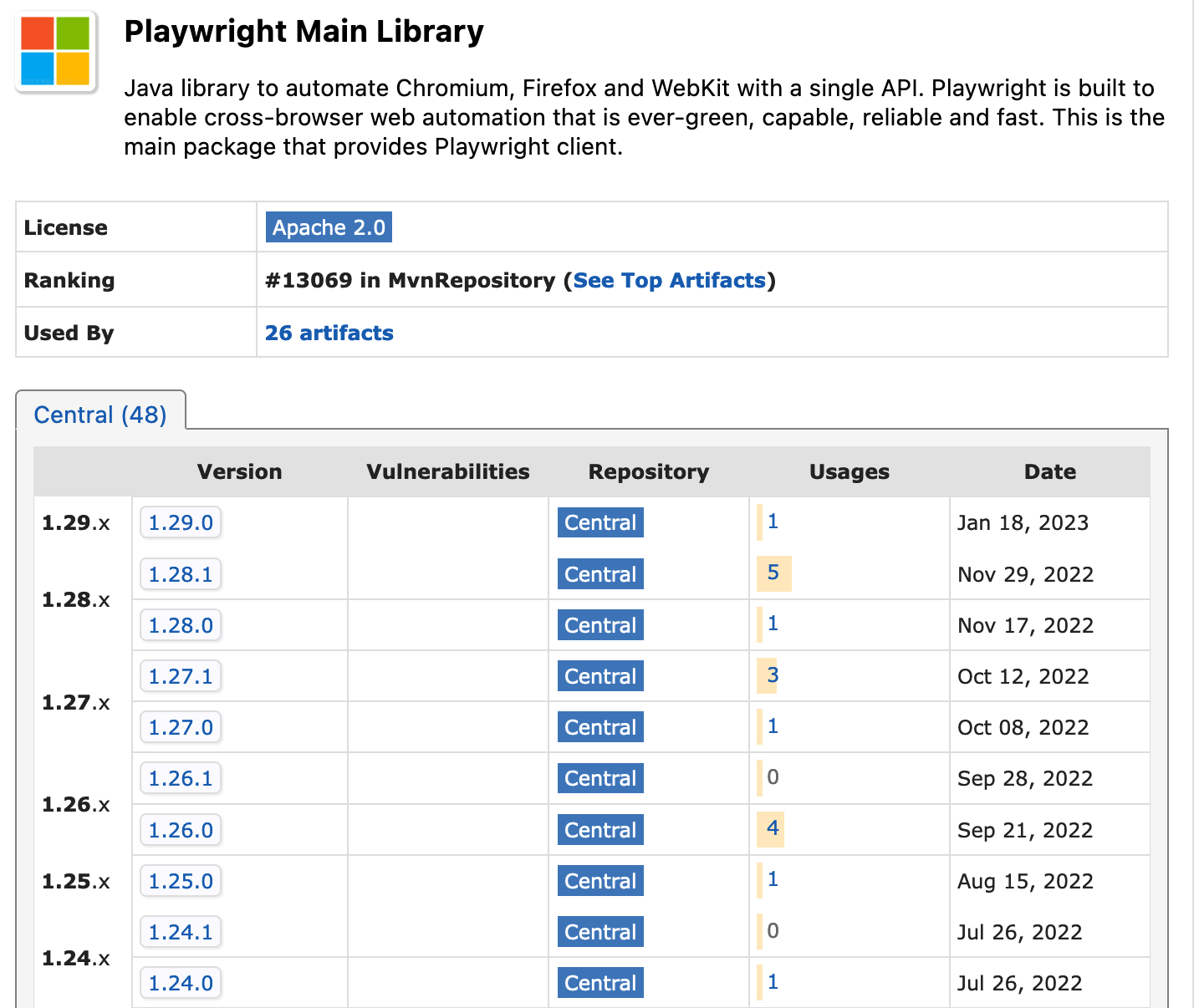Click the Central repository badge beside 1.28.1
Image resolution: width=1199 pixels, height=1008 pixels.
click(x=599, y=574)
